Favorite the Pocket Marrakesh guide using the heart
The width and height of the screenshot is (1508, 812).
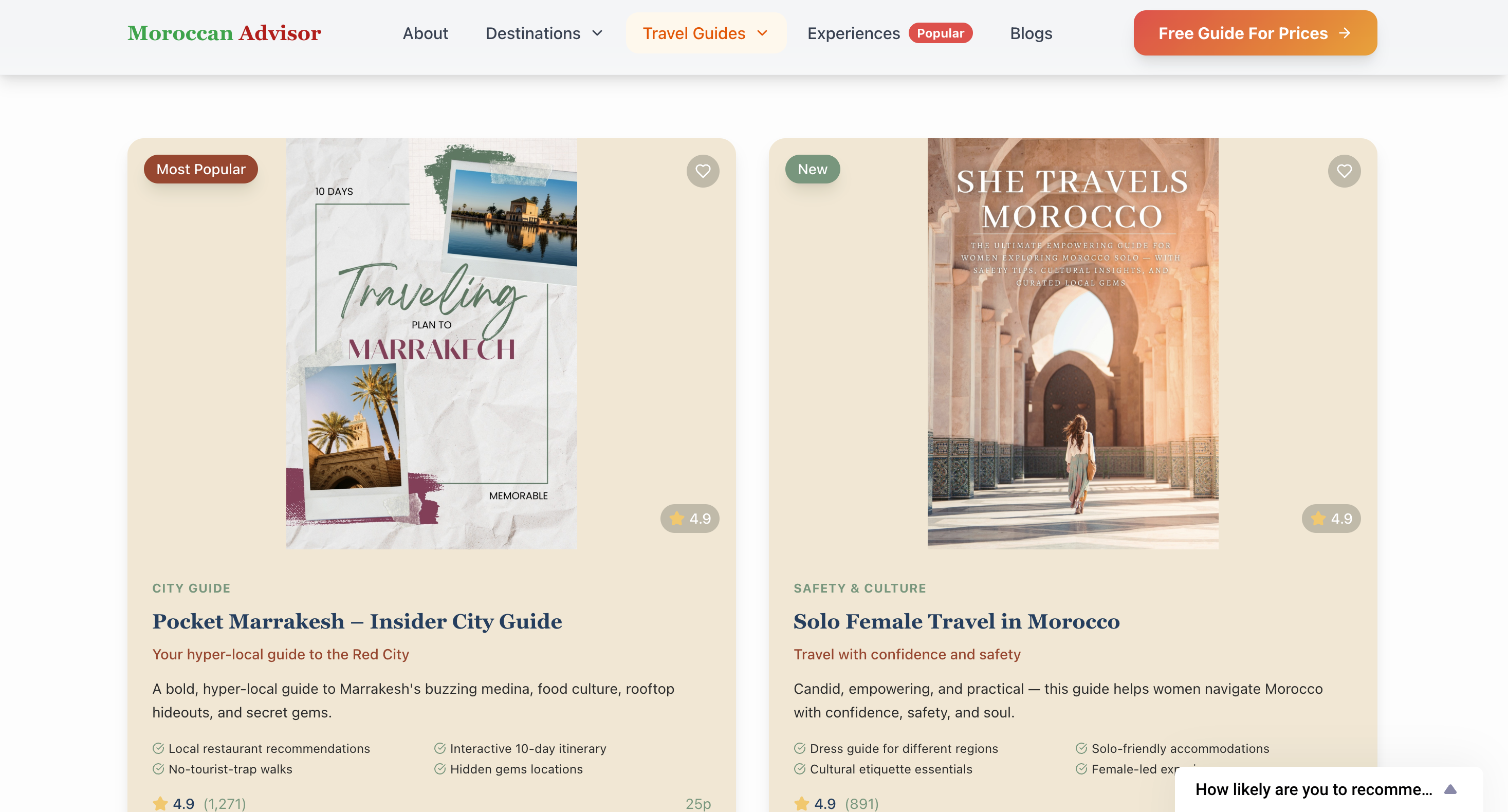[703, 170]
